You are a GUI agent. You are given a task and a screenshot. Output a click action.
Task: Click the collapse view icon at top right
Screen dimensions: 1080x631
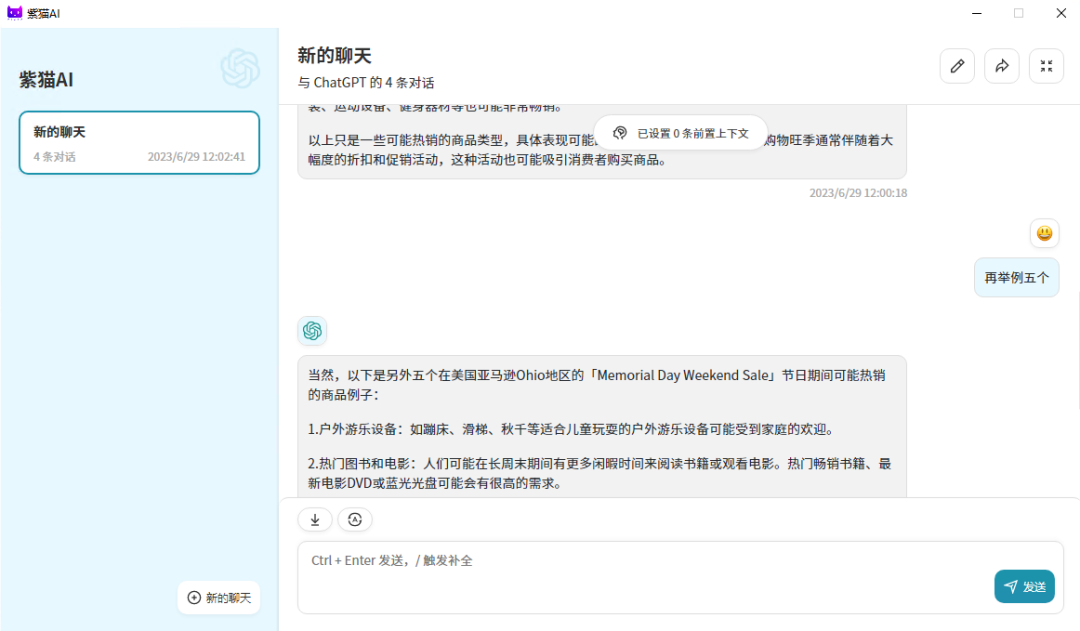pyautogui.click(x=1047, y=65)
